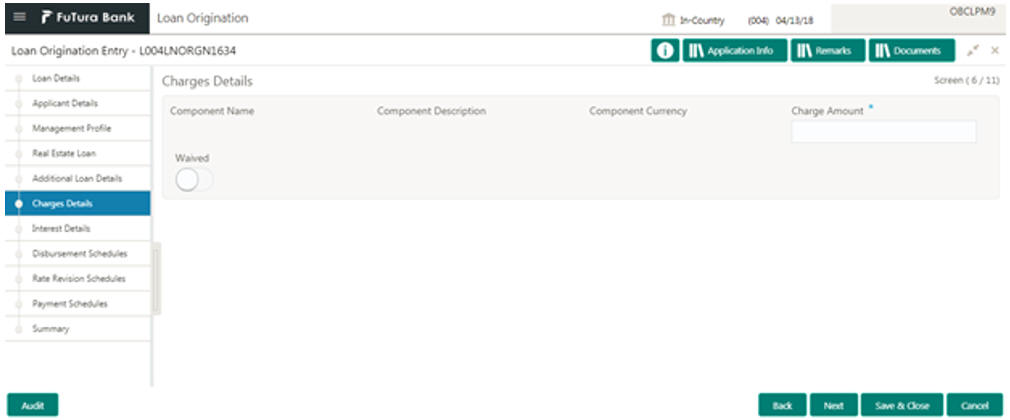Go to Real Estate Loan step
This screenshot has height=420, width=1010.
point(78,154)
